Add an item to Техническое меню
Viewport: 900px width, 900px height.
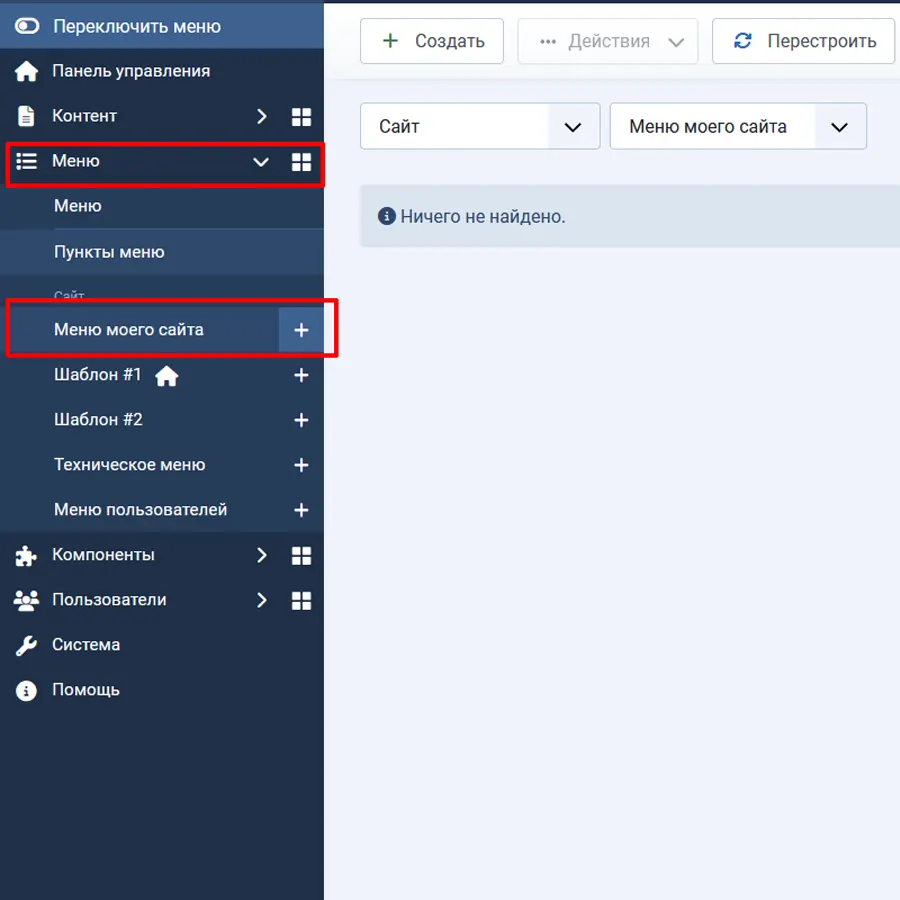[x=301, y=465]
